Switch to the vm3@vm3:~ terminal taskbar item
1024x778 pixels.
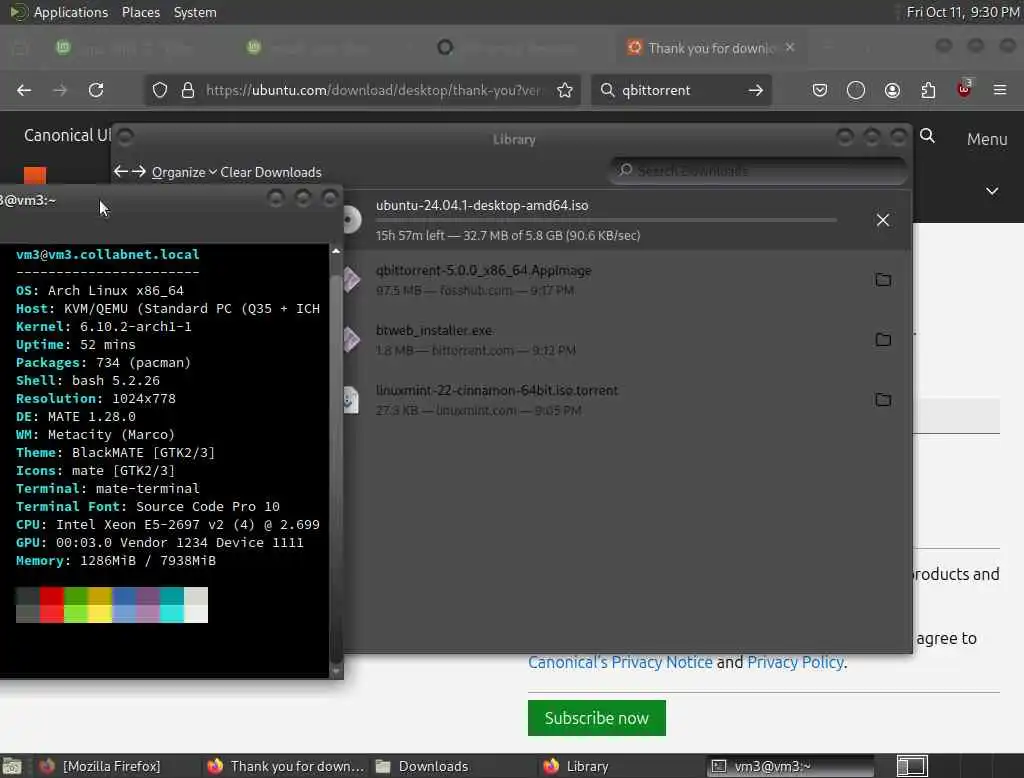tap(790, 766)
